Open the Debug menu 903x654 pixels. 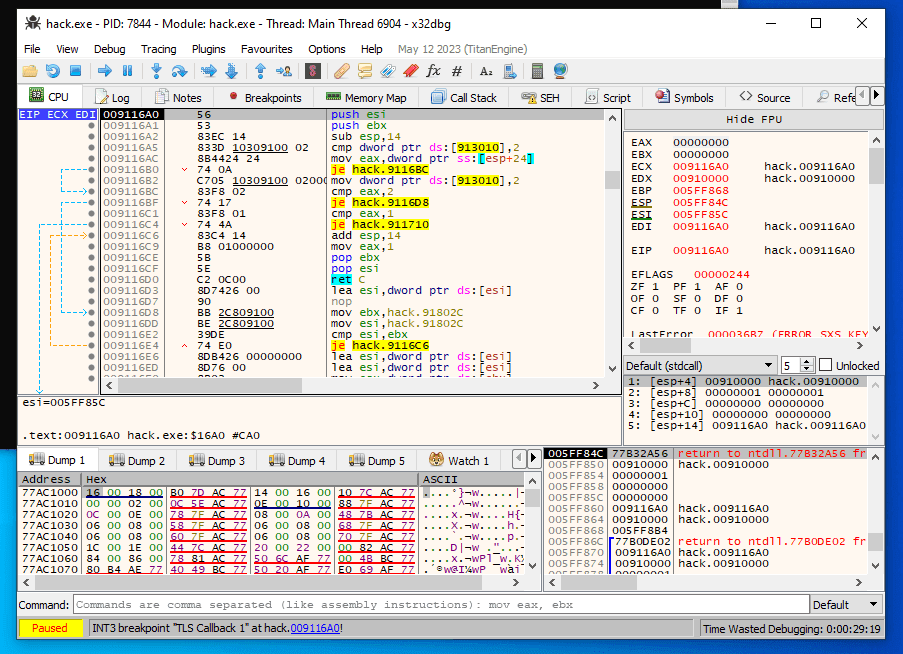(x=109, y=48)
